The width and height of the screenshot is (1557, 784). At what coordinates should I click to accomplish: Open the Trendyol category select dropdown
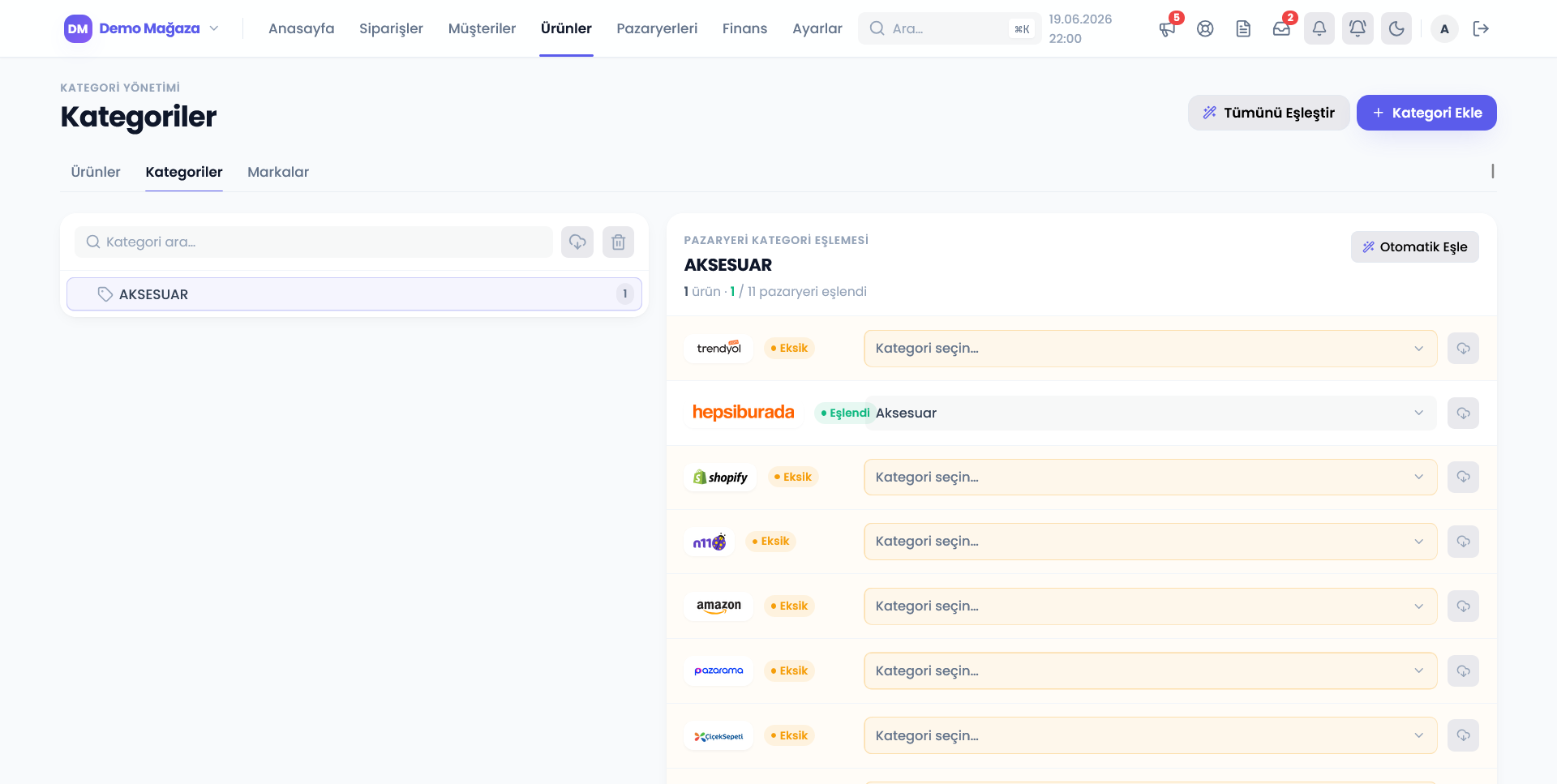coord(1150,349)
